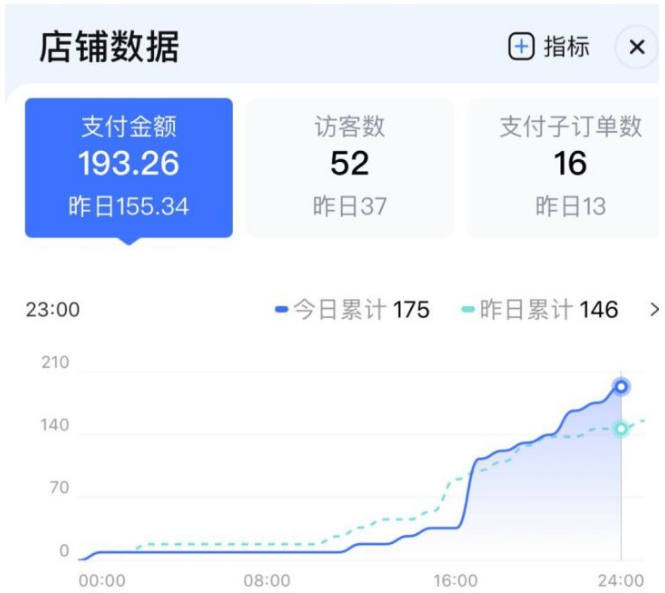Click the 店铺数据 title
Screen dimensions: 665x593
(x=109, y=47)
